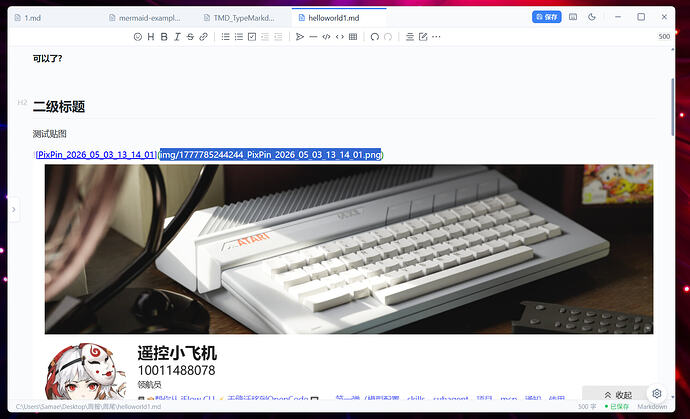Click the 二级标题 heading
Screen dimensions: 690x419
coord(59,107)
